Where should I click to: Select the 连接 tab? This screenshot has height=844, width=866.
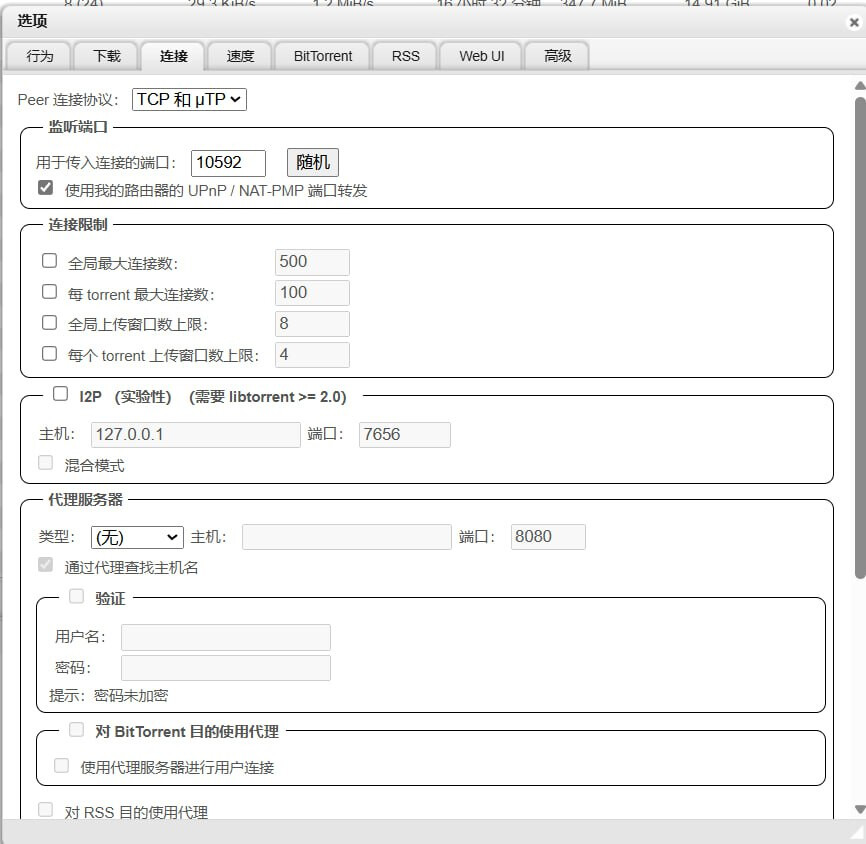(173, 56)
